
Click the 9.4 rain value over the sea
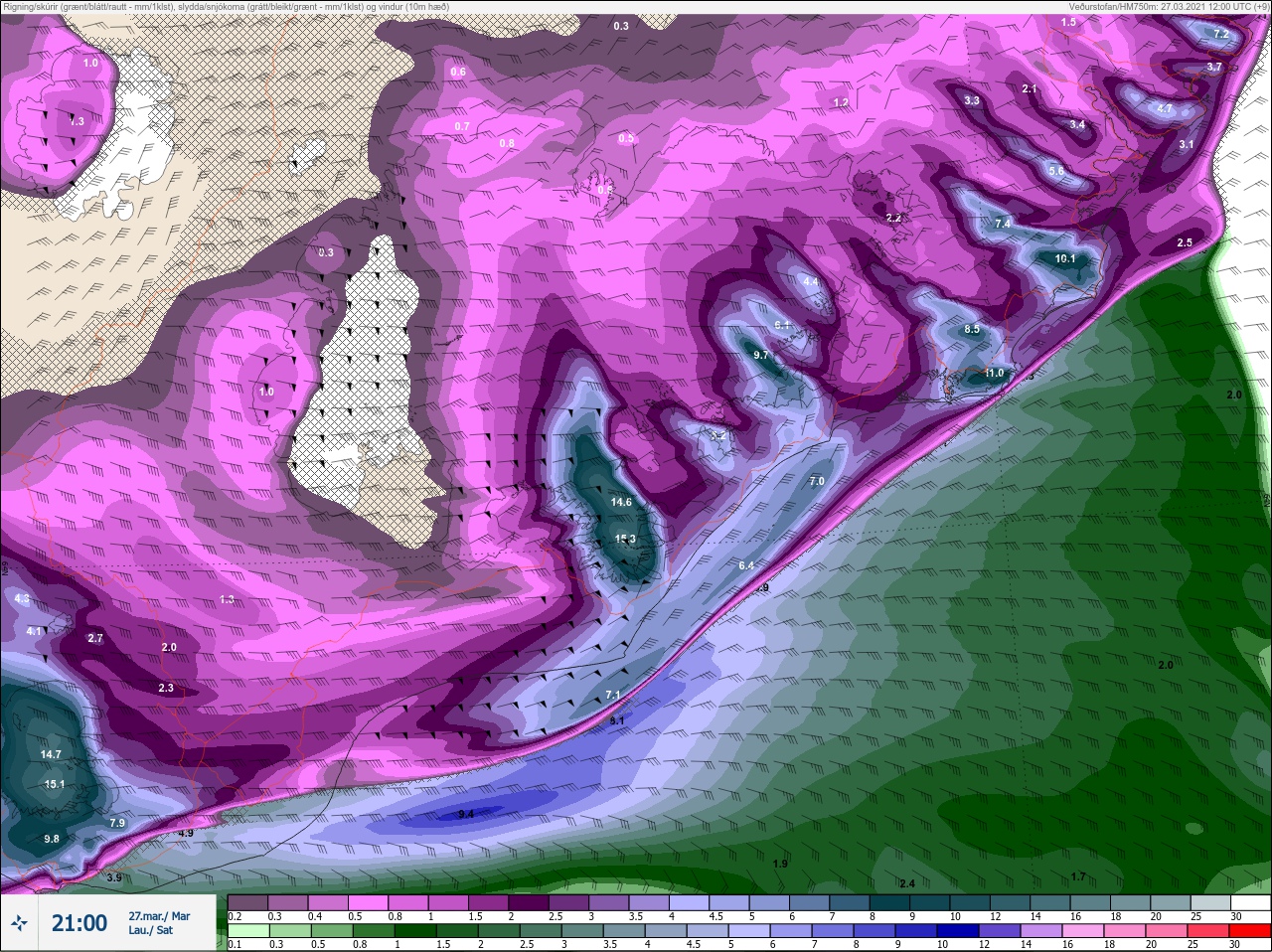pos(466,814)
